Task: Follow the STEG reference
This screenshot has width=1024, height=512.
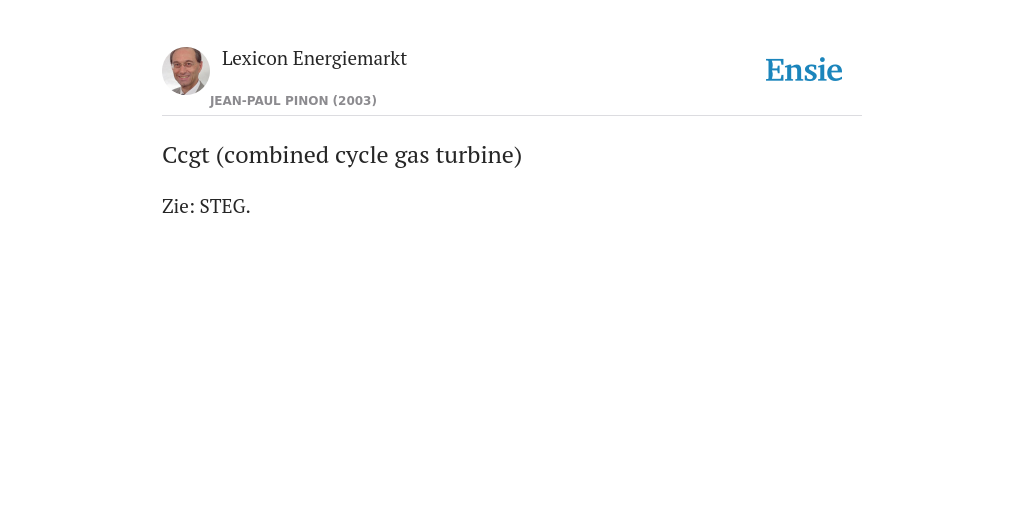Action: point(225,206)
